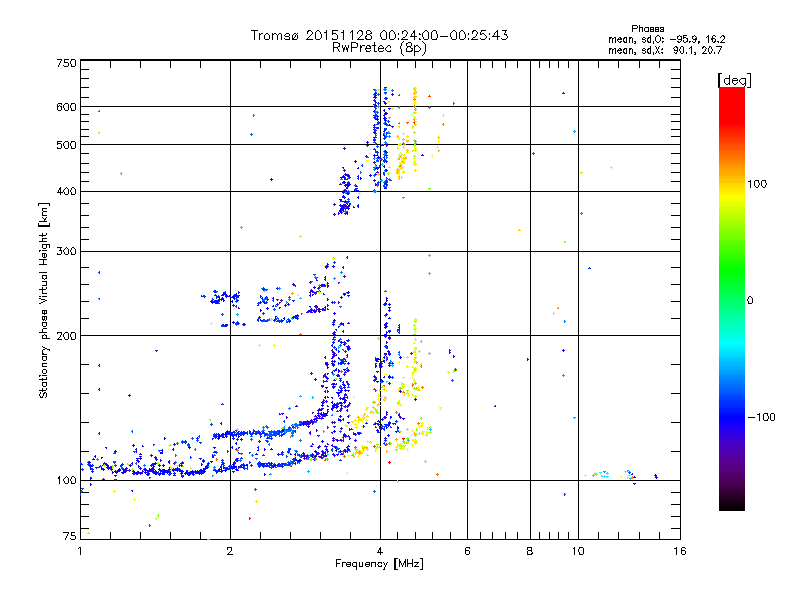The height and width of the screenshot is (600, 800).
Task: Click the 'Stationary phase Virtual Height [km]' axis title
Action: 44,300
